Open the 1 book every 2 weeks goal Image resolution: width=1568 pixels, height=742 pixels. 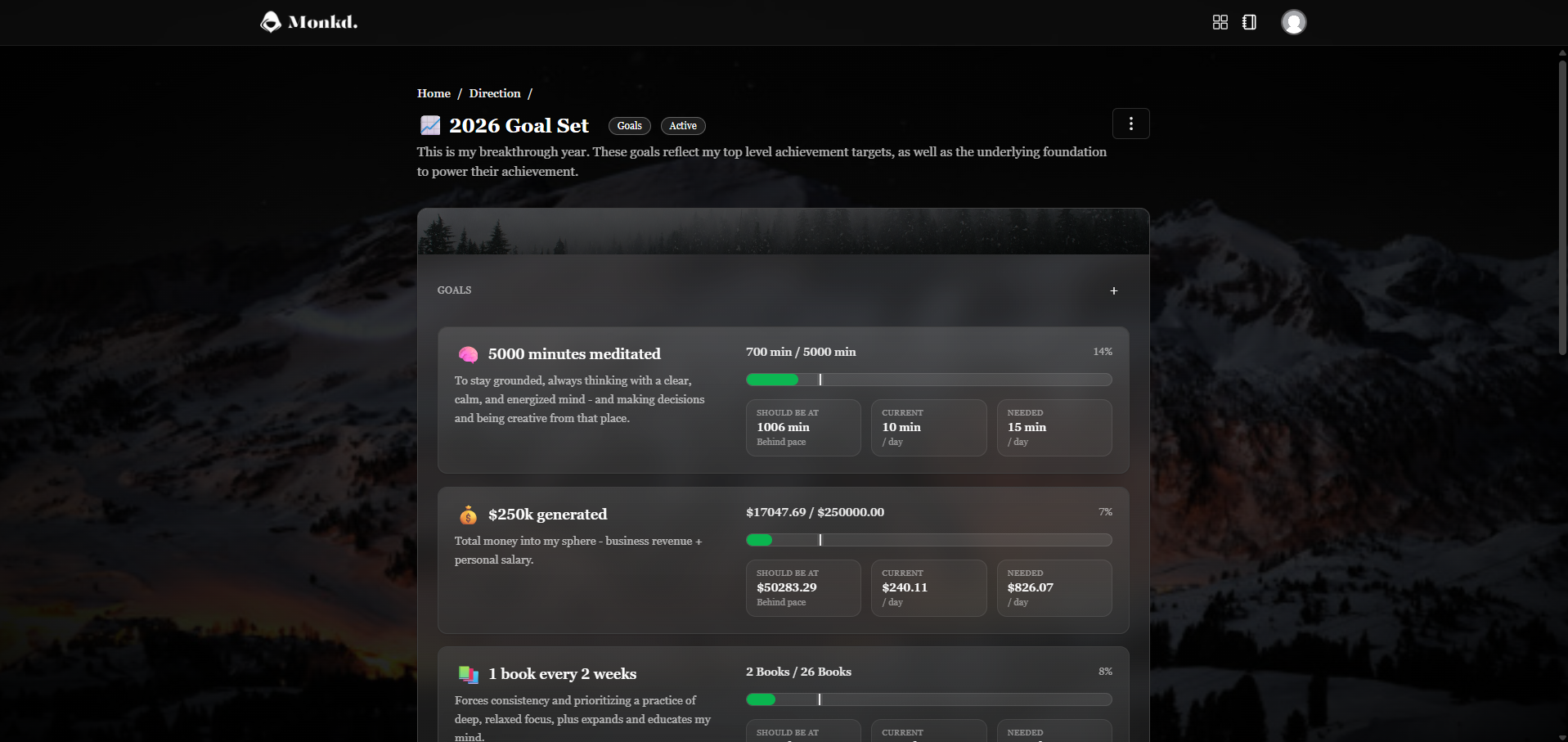click(x=562, y=674)
